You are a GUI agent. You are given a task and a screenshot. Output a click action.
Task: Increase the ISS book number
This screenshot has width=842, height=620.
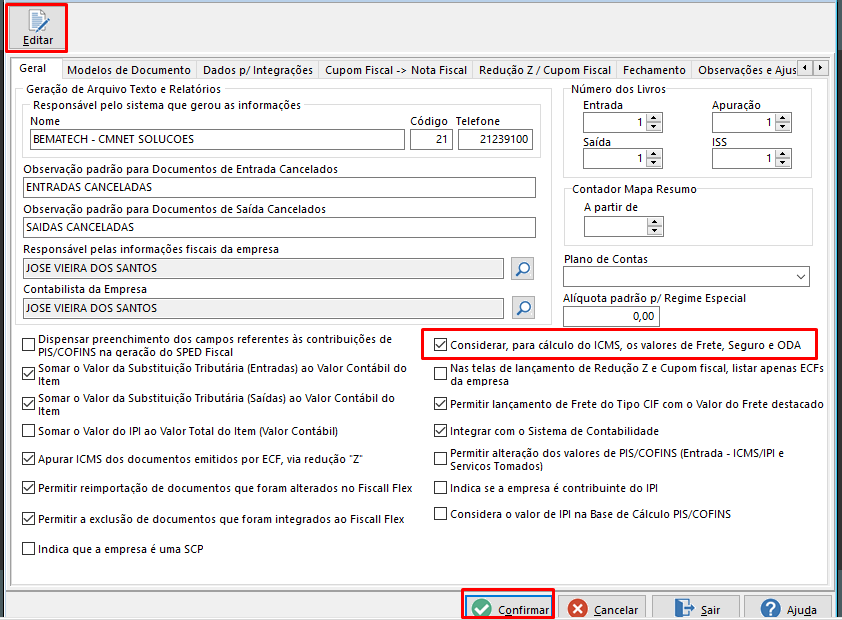[783, 154]
